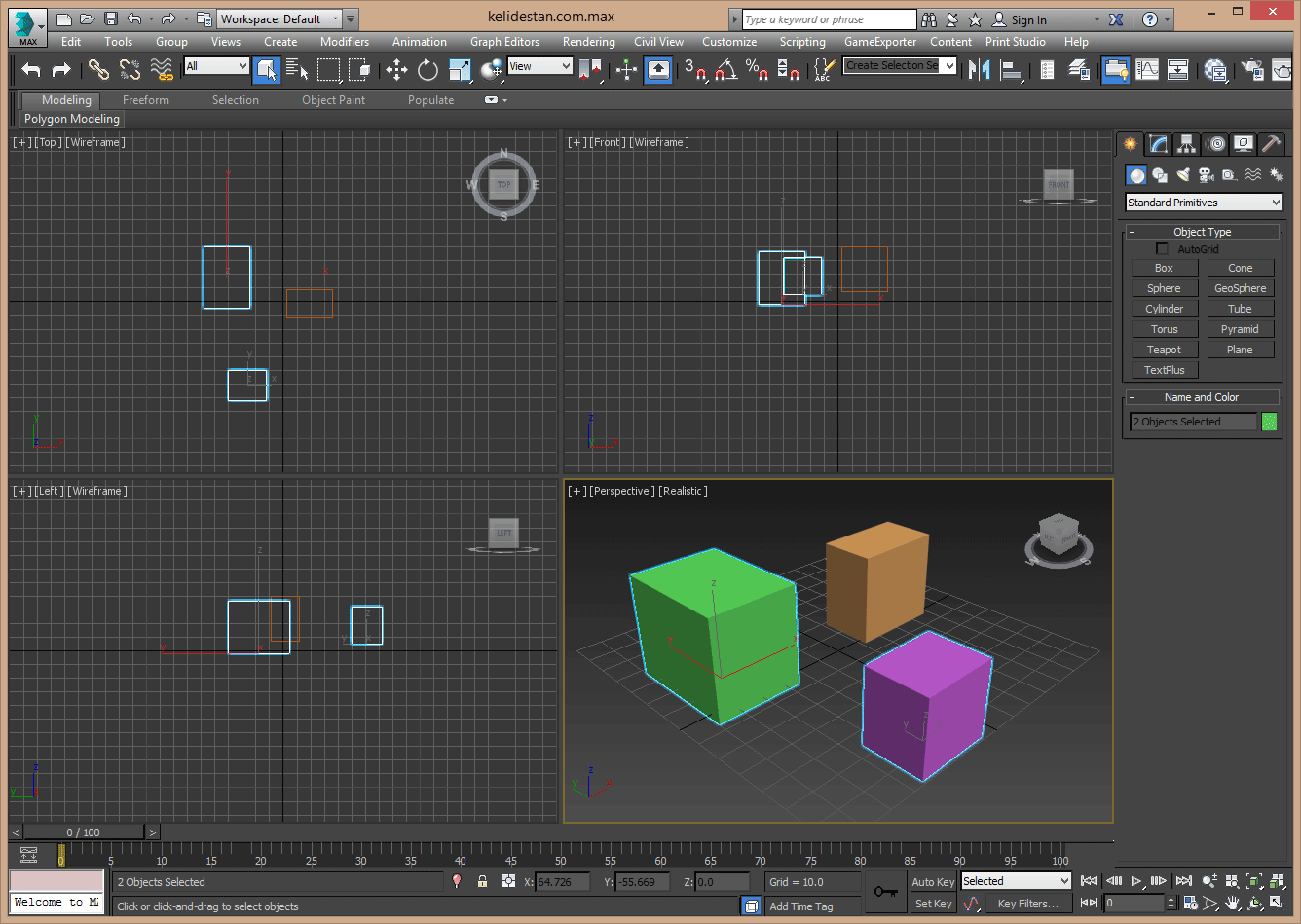Viewport: 1301px width, 924px height.
Task: Click the Select and Link icon
Action: click(98, 69)
